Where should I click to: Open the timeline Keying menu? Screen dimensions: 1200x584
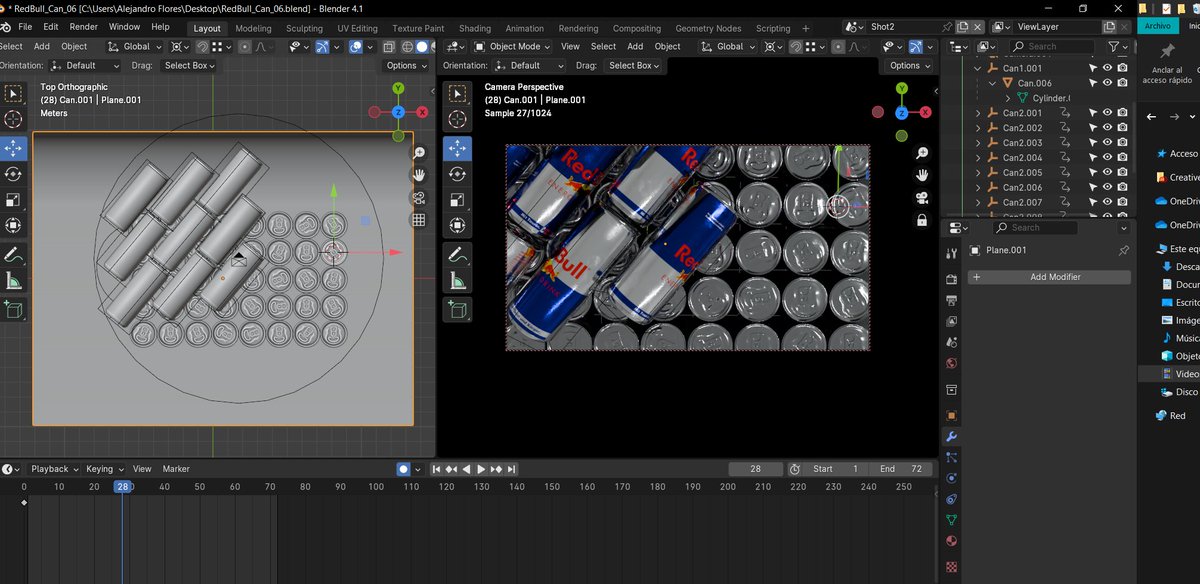[x=104, y=468]
